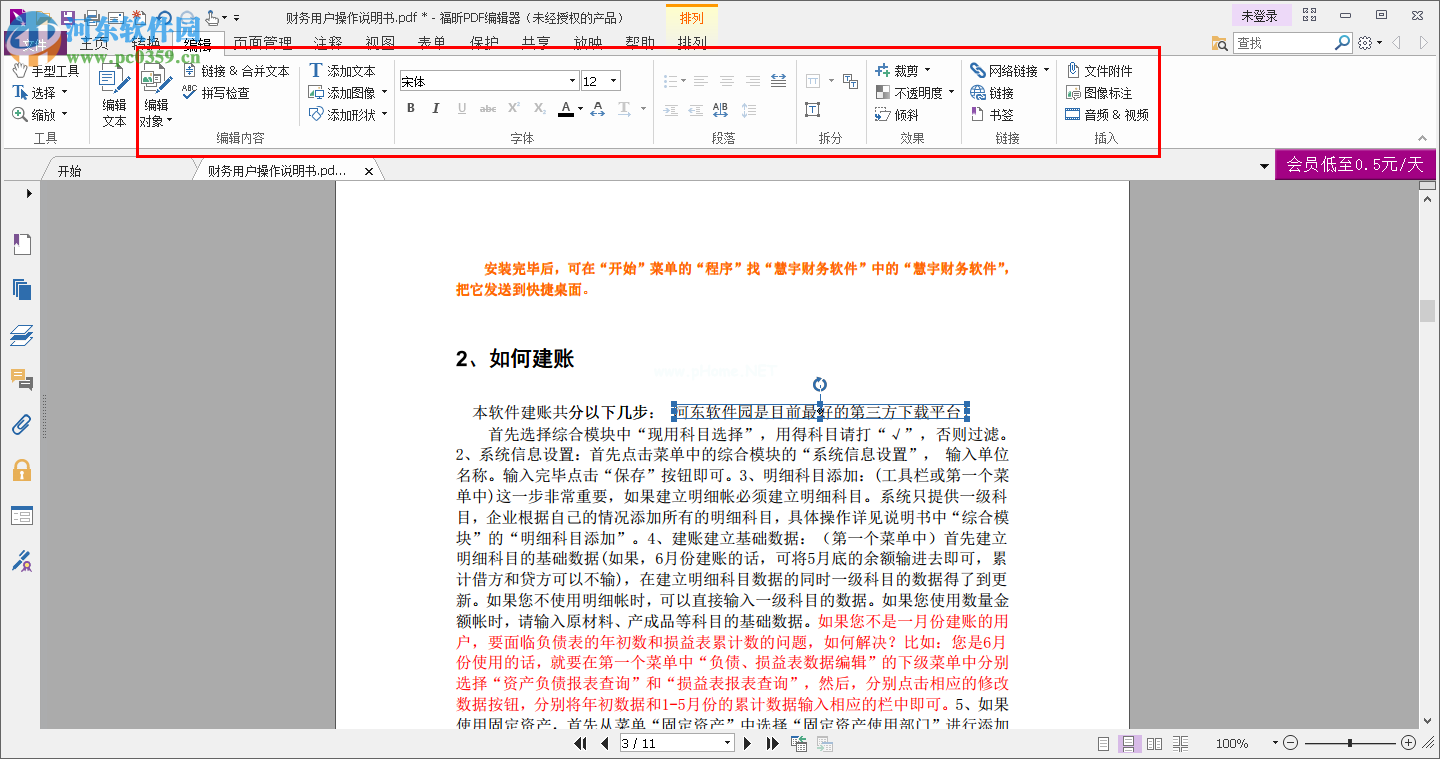Click Image Annotation (图像标注)
The width and height of the screenshot is (1440, 759).
click(x=1099, y=93)
